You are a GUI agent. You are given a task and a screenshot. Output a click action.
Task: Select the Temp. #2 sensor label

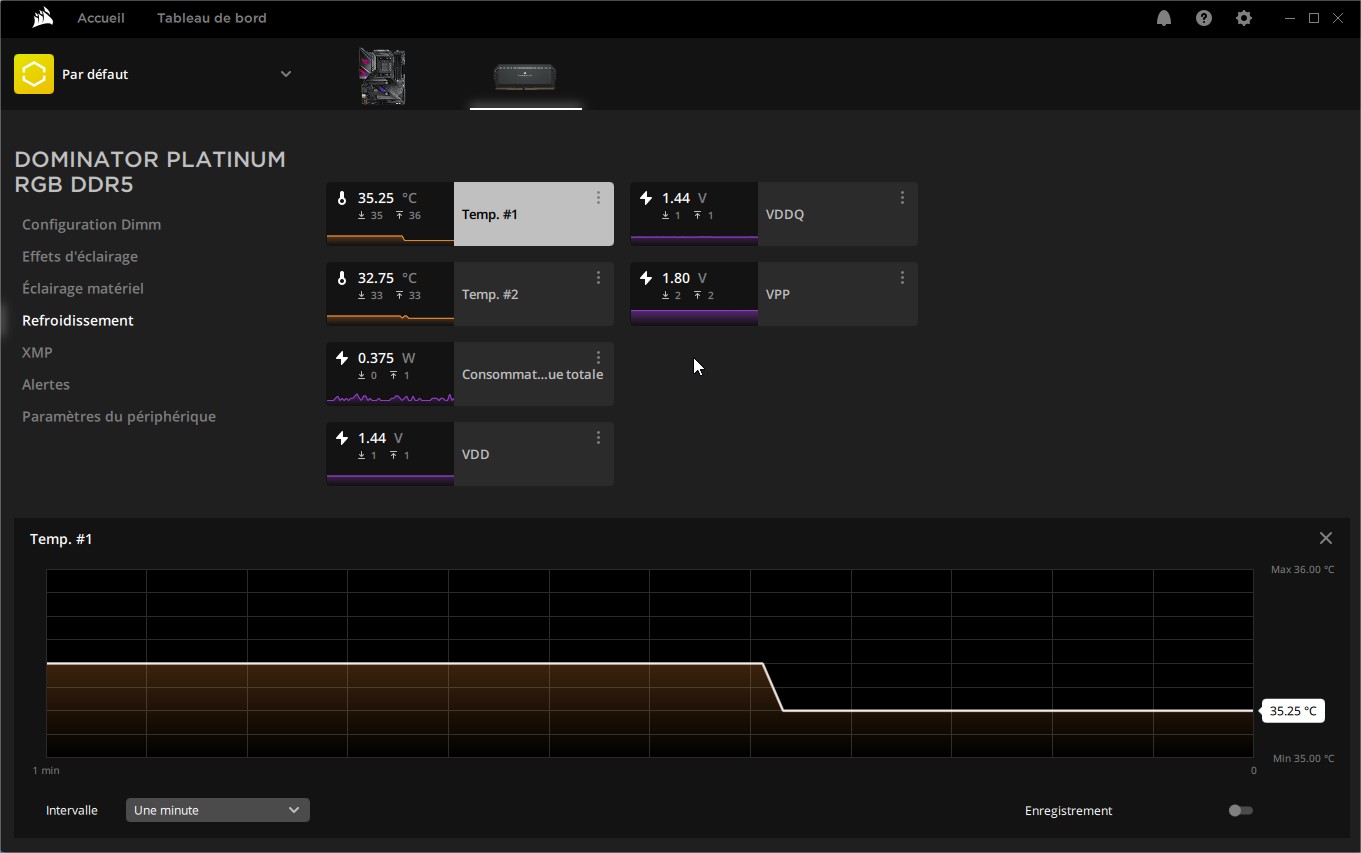pyautogui.click(x=490, y=294)
